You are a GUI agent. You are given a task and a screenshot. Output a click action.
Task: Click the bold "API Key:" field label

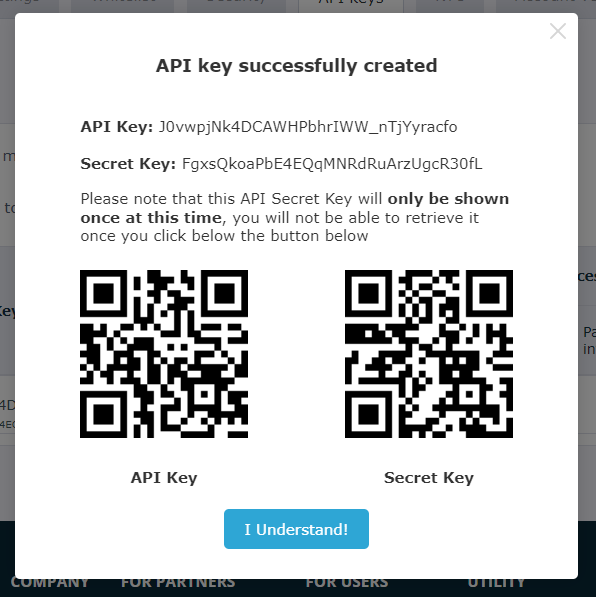(117, 127)
